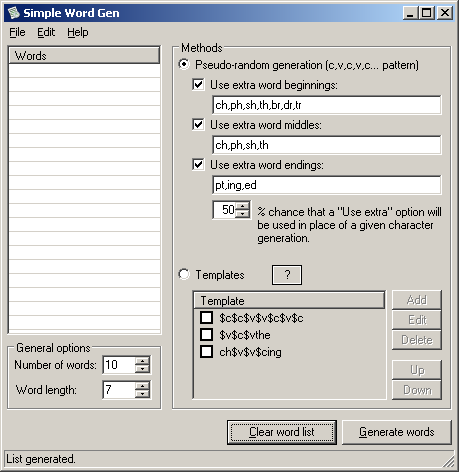Viewport: 459px width, 472px height.
Task: Increase the word length value
Action: [x=143, y=385]
